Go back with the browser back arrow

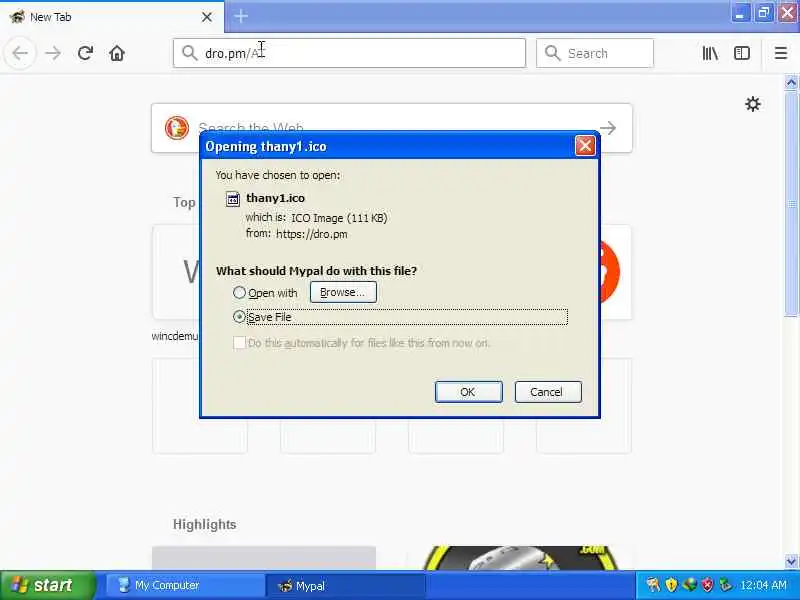point(20,53)
